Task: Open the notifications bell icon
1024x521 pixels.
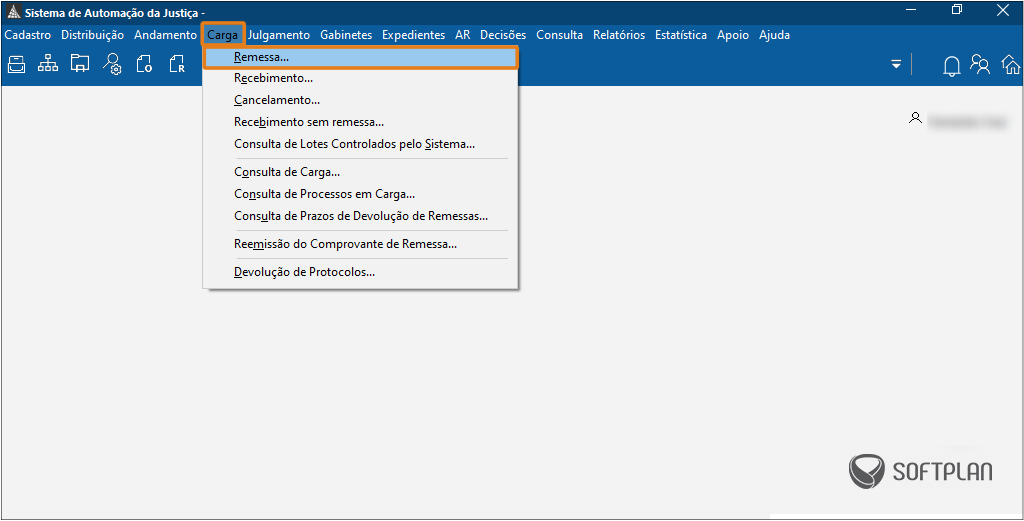Action: [952, 66]
